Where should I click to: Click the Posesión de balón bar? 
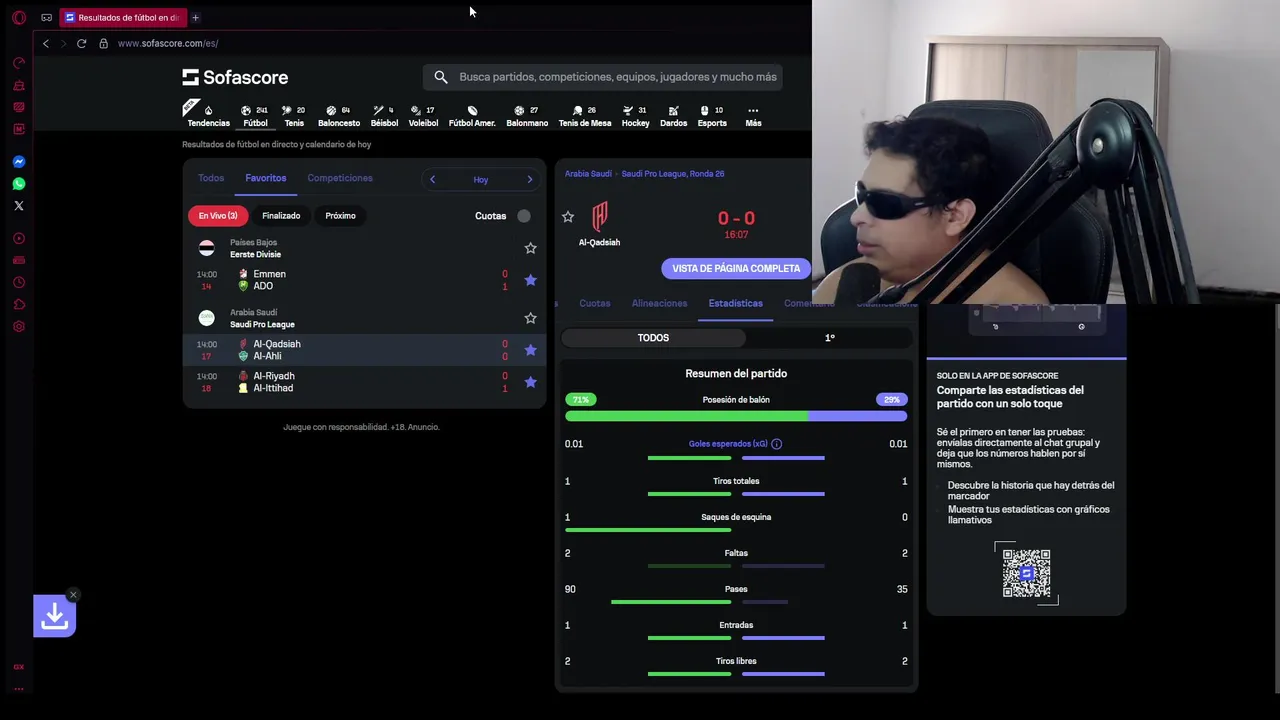coord(736,416)
